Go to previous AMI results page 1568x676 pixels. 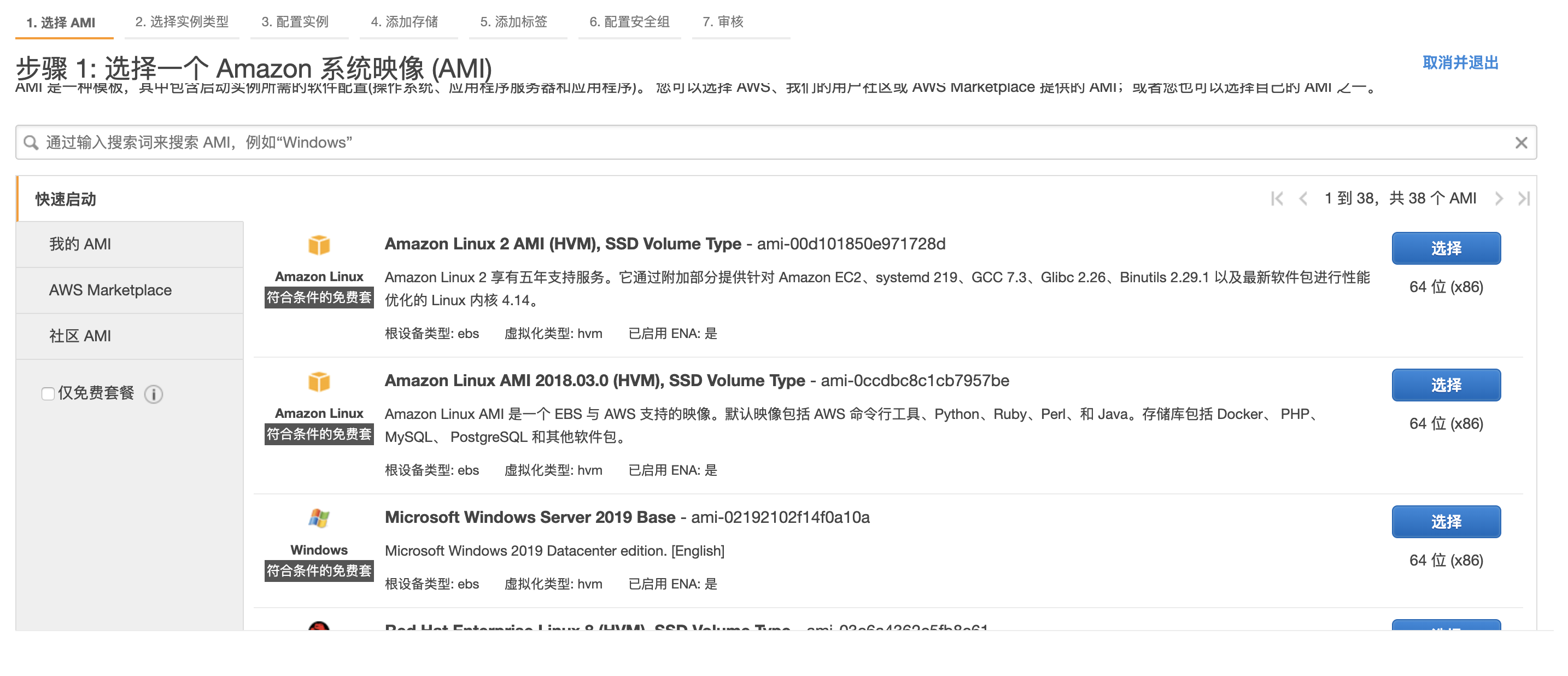click(1303, 199)
